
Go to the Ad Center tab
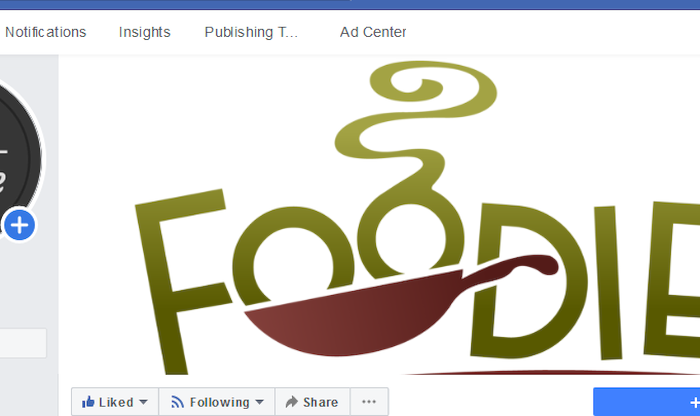coord(373,32)
